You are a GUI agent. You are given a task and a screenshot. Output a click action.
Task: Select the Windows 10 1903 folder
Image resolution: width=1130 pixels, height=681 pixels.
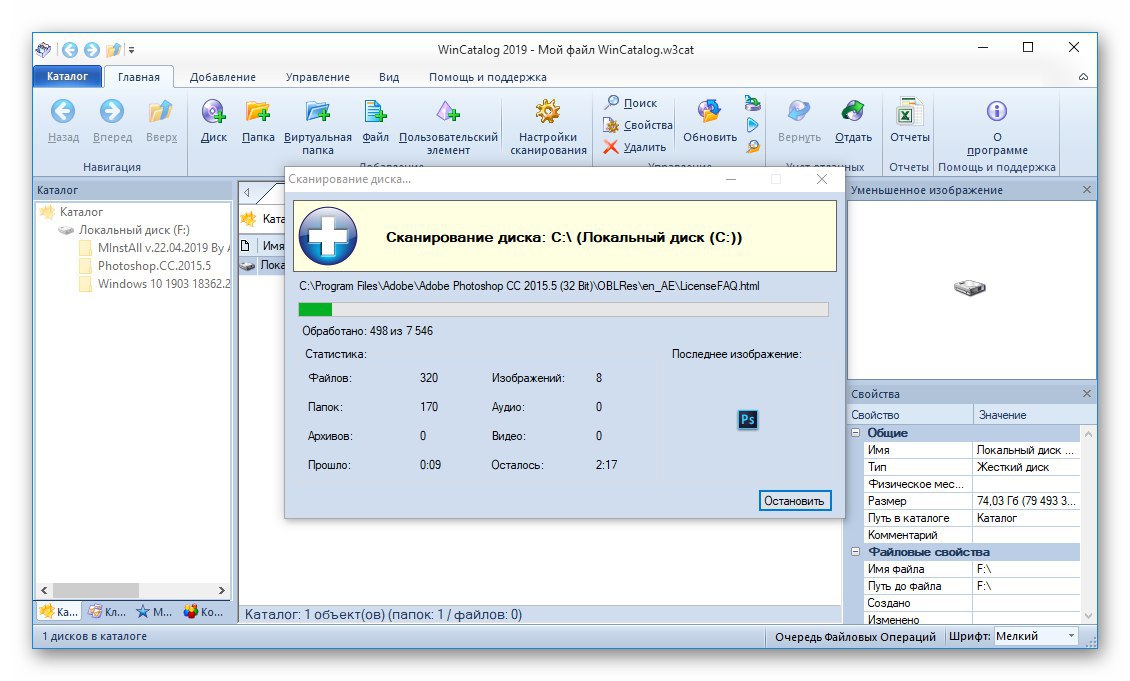tap(164, 284)
